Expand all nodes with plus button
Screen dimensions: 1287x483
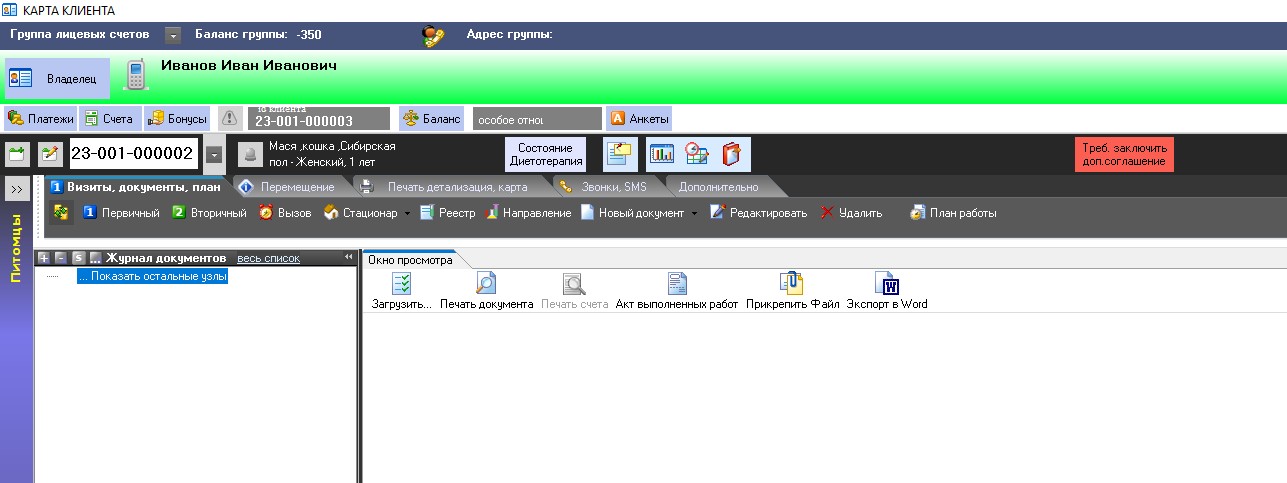[43, 258]
